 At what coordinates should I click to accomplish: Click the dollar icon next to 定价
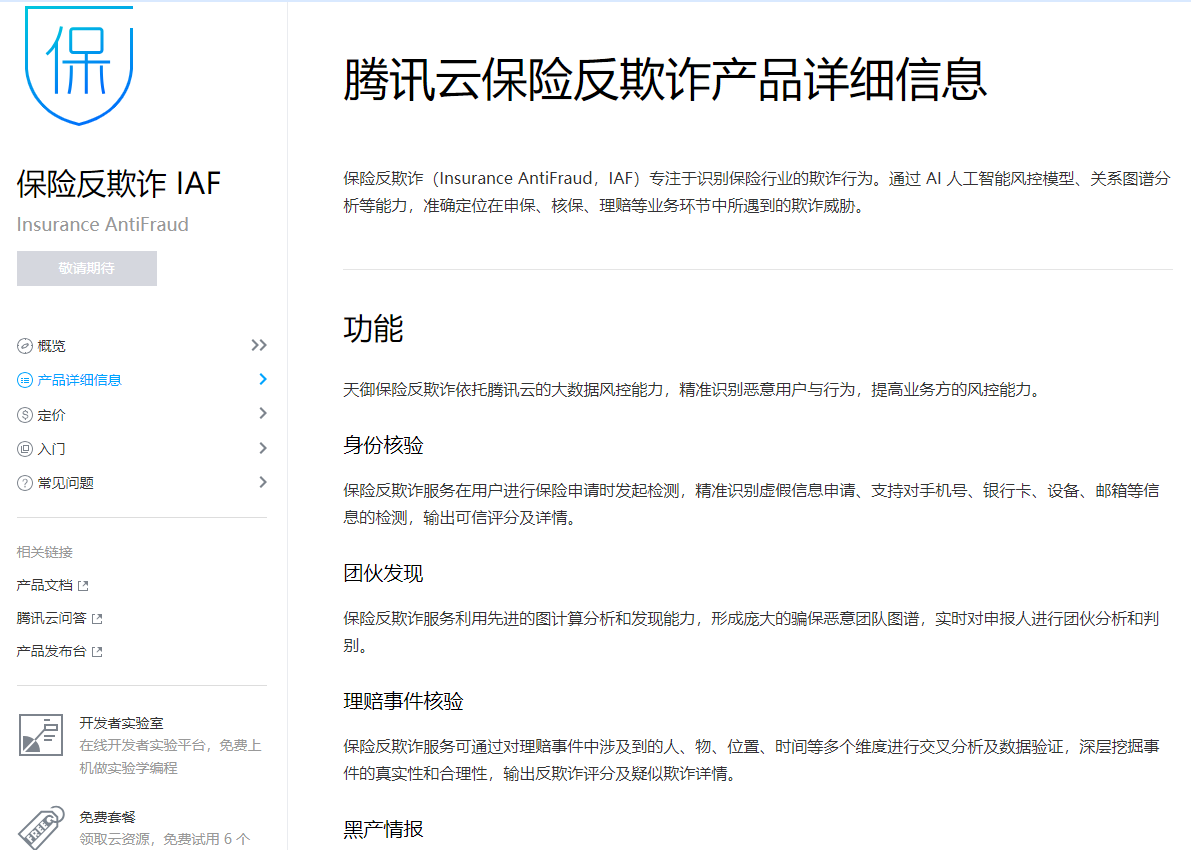coord(24,413)
